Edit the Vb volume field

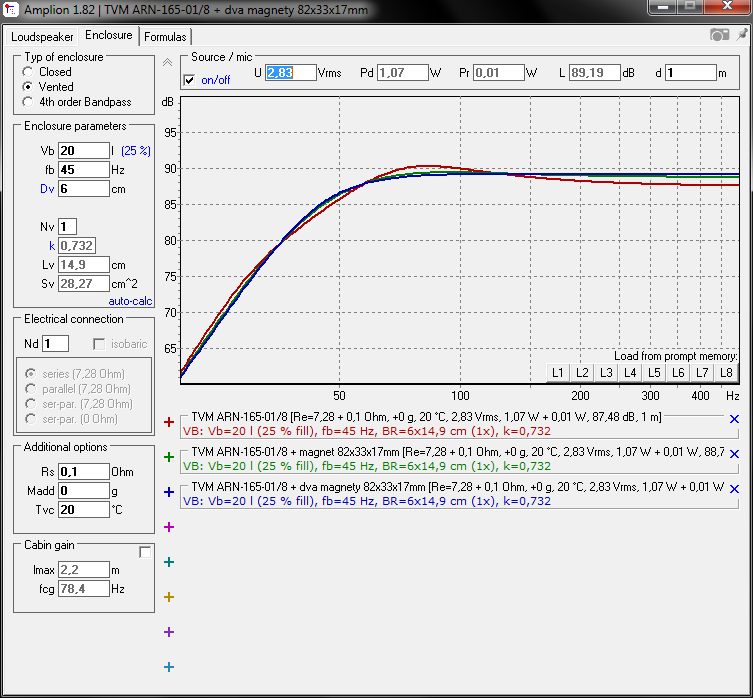tap(84, 150)
